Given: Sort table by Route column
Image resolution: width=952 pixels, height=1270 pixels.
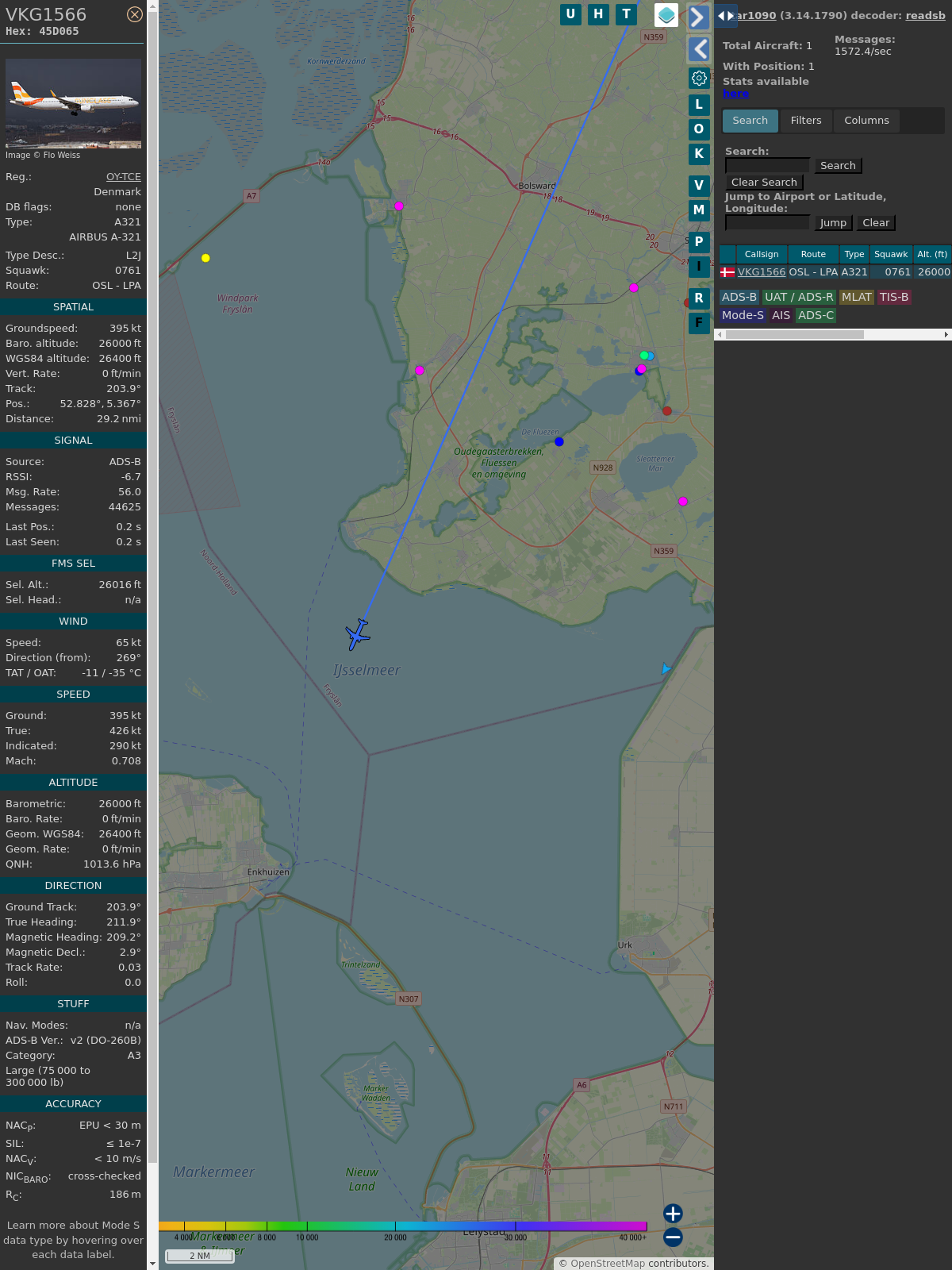Looking at the screenshot, I should [x=813, y=254].
